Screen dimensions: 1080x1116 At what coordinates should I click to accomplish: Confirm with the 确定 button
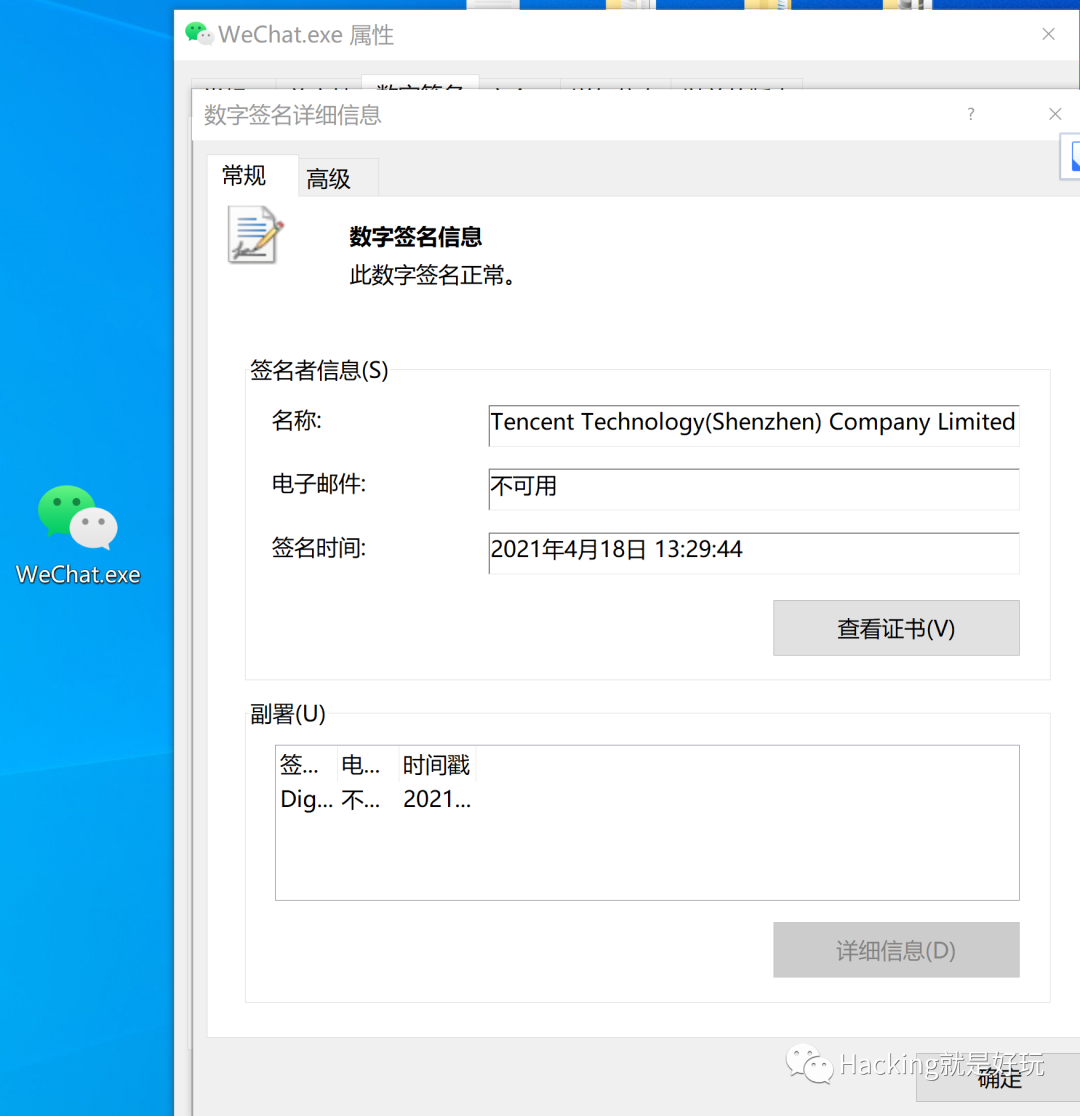coord(998,1078)
